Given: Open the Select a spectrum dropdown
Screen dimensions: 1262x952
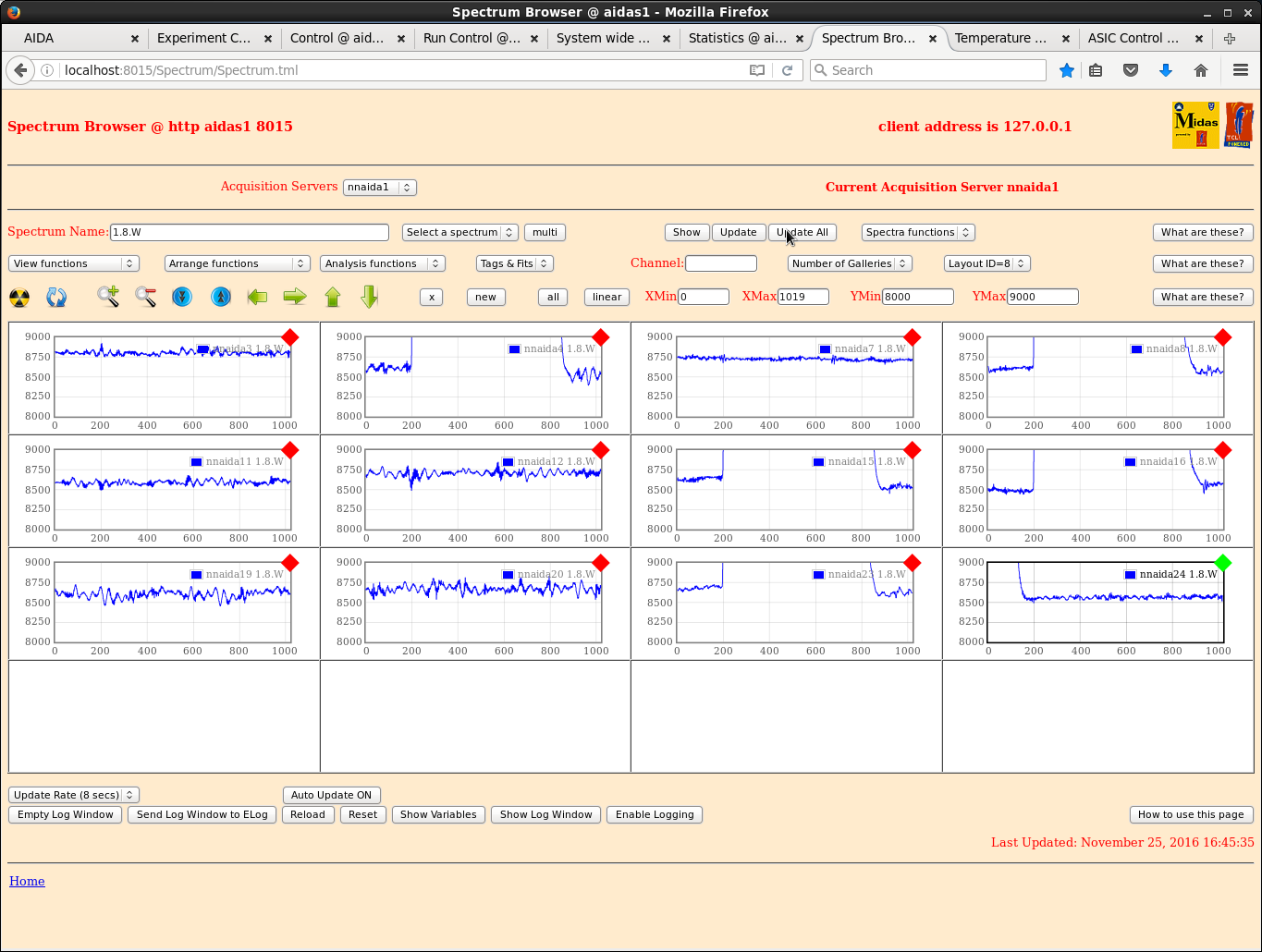Looking at the screenshot, I should coord(459,232).
